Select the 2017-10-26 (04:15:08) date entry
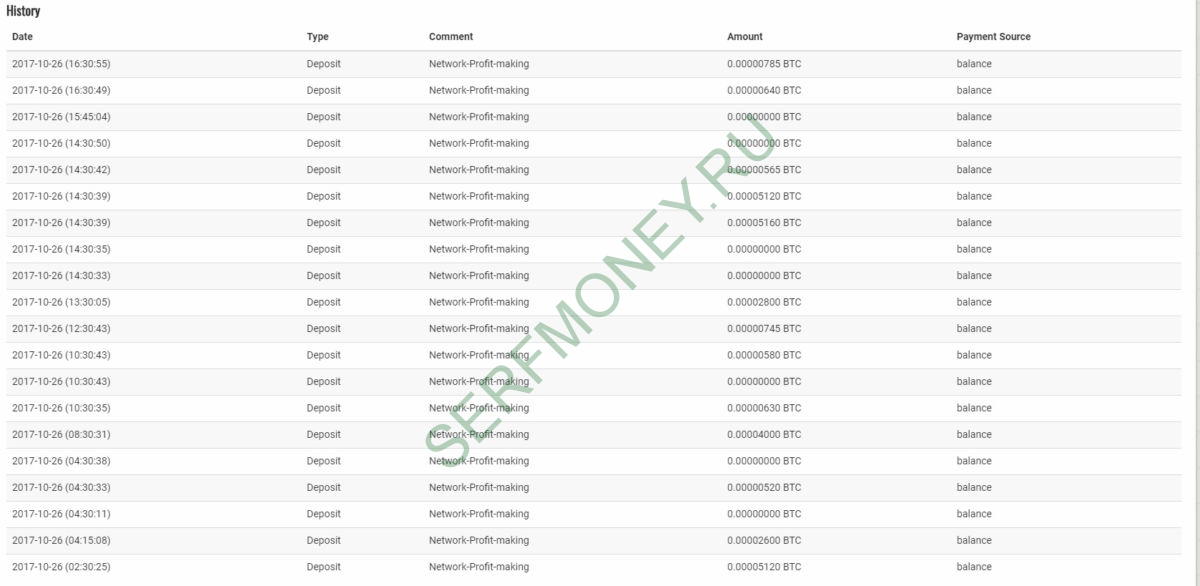The image size is (1200, 586). [61, 541]
